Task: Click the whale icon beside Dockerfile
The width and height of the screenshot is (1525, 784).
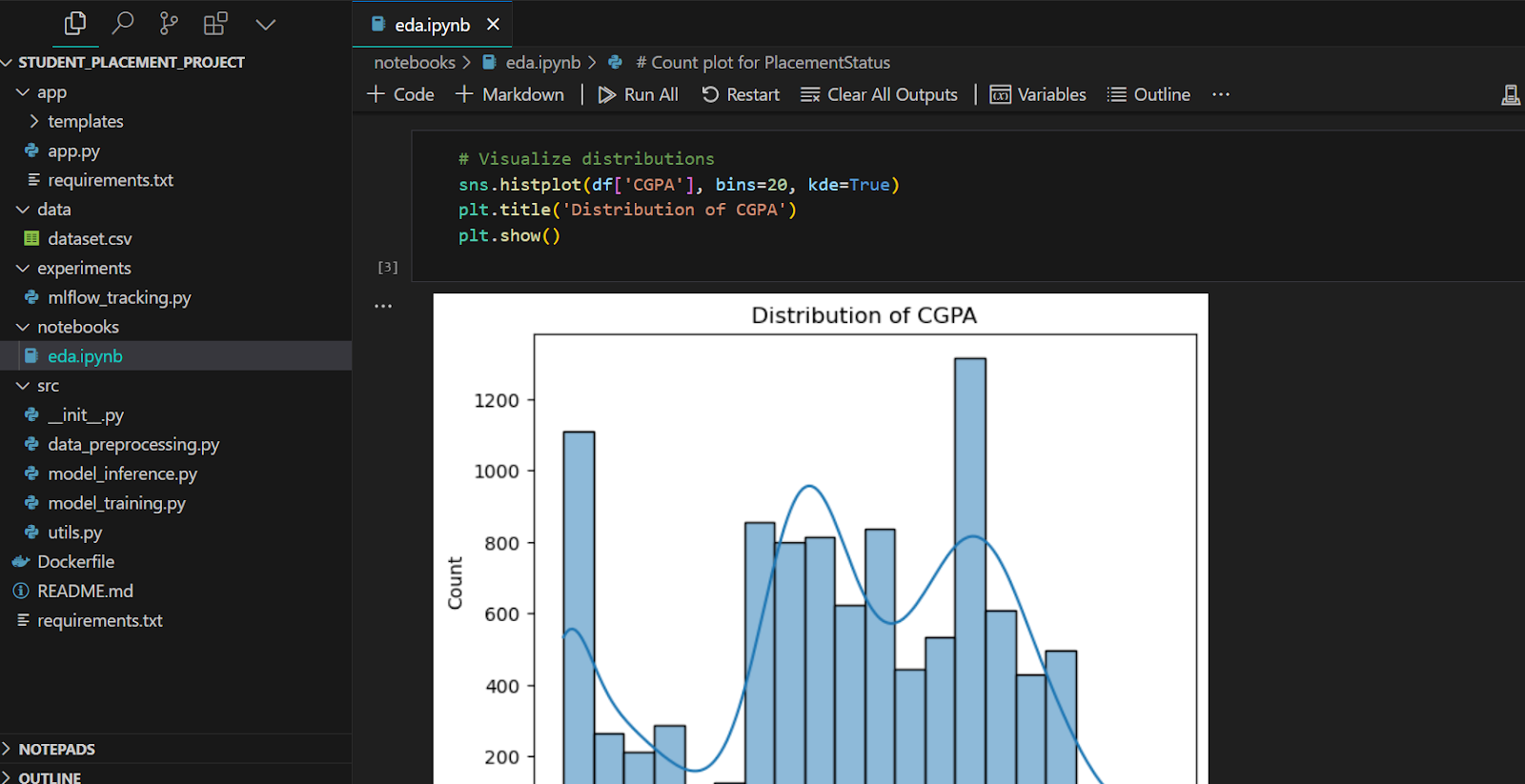Action: (x=21, y=562)
